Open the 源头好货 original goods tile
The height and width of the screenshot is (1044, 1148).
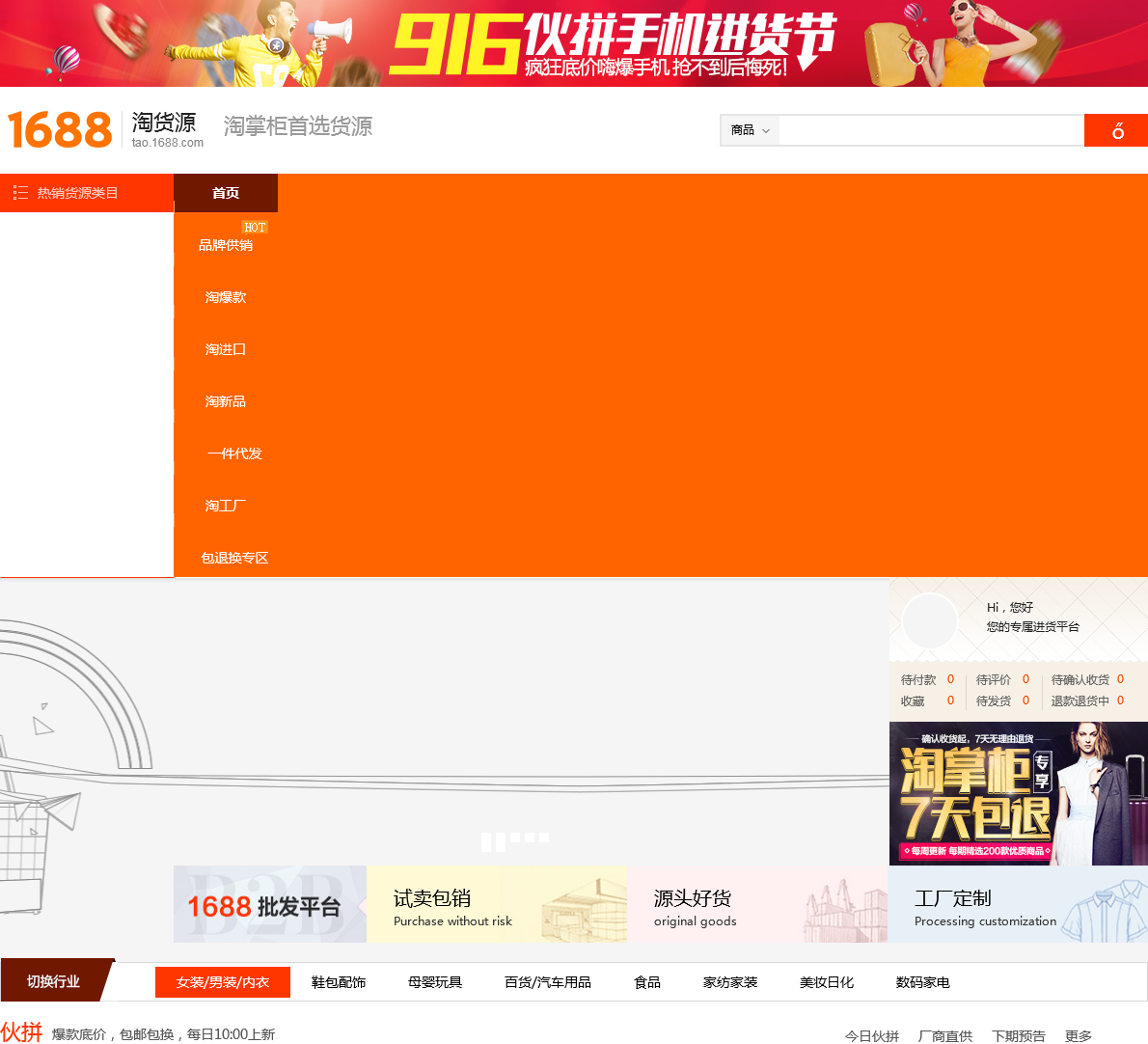[x=757, y=904]
